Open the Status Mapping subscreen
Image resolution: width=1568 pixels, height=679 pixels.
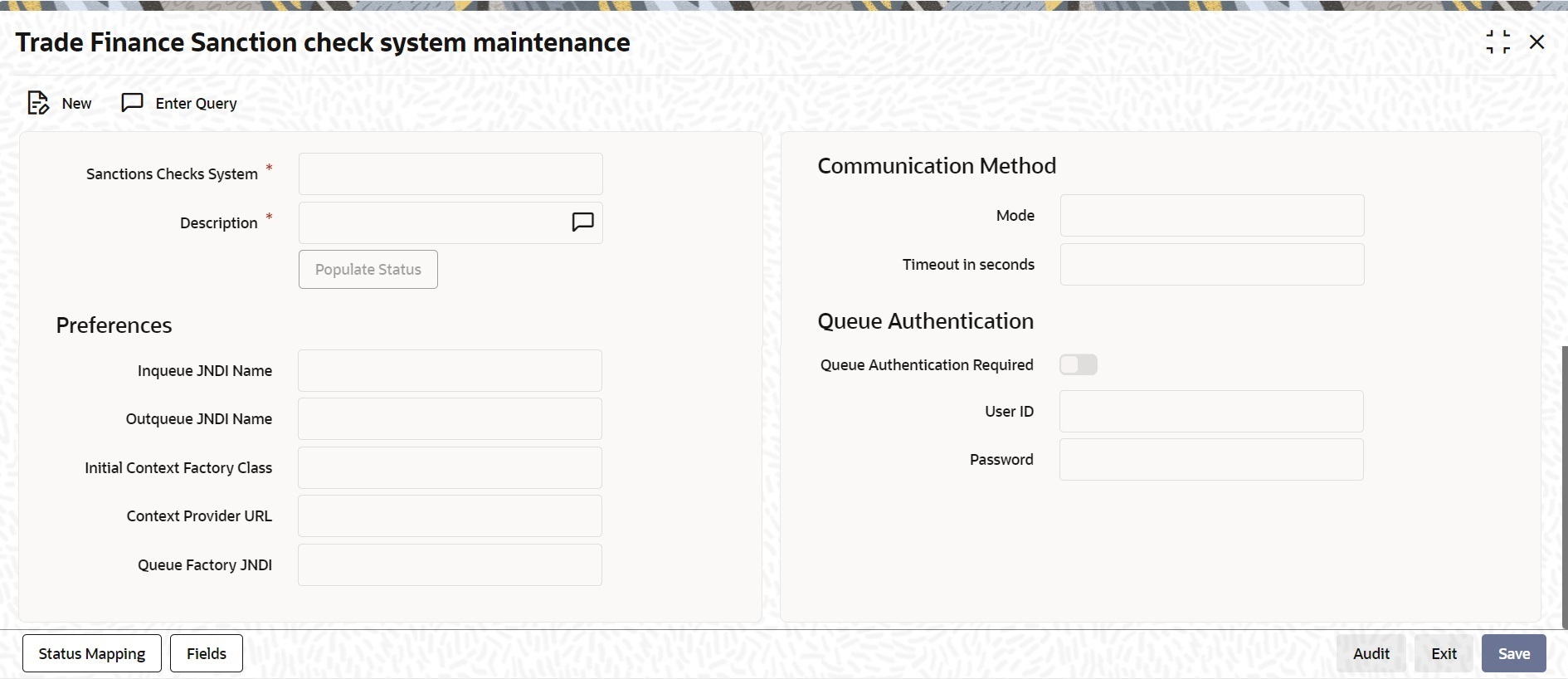click(92, 653)
